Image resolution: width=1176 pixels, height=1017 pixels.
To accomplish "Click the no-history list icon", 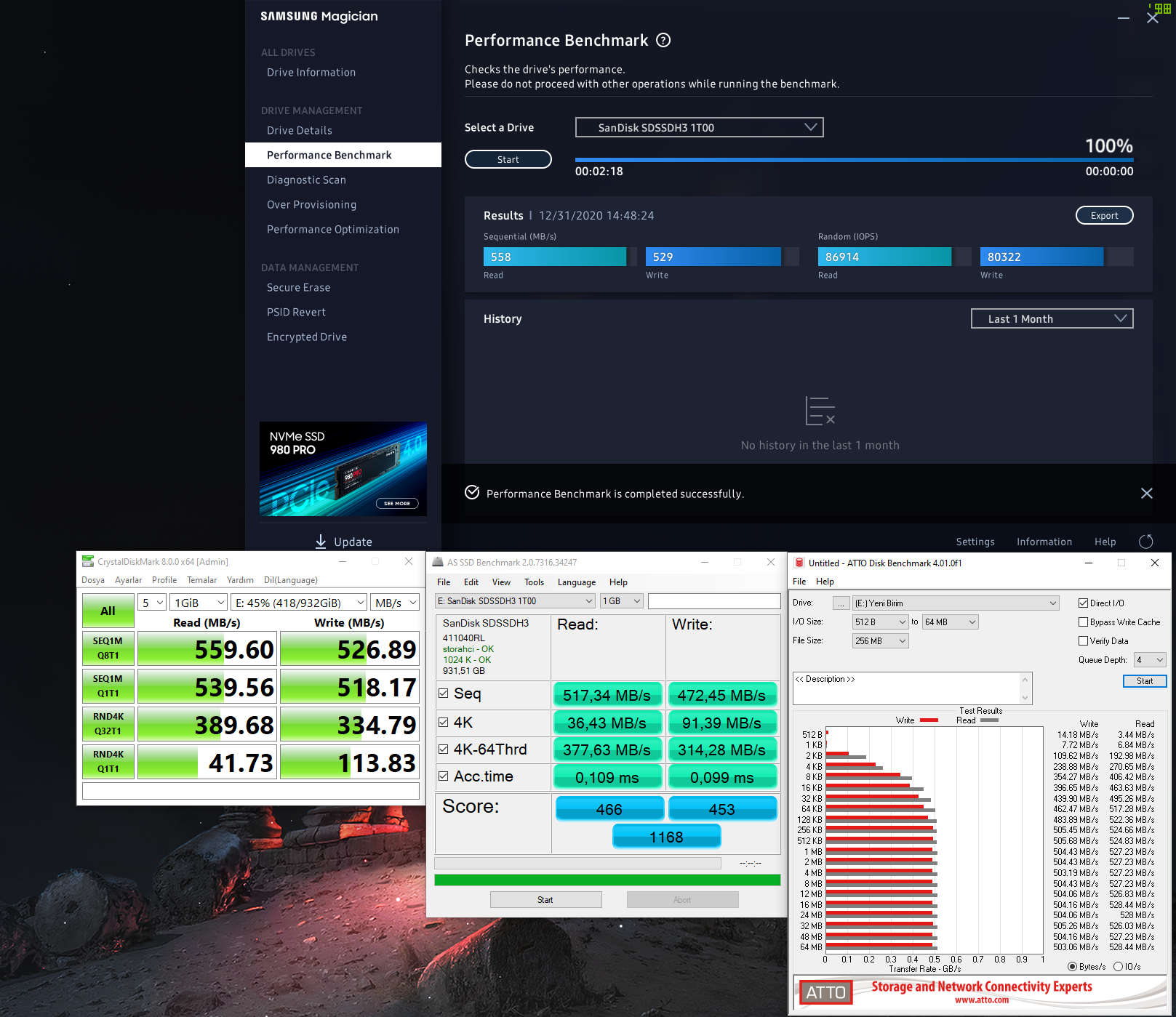I will pos(820,411).
